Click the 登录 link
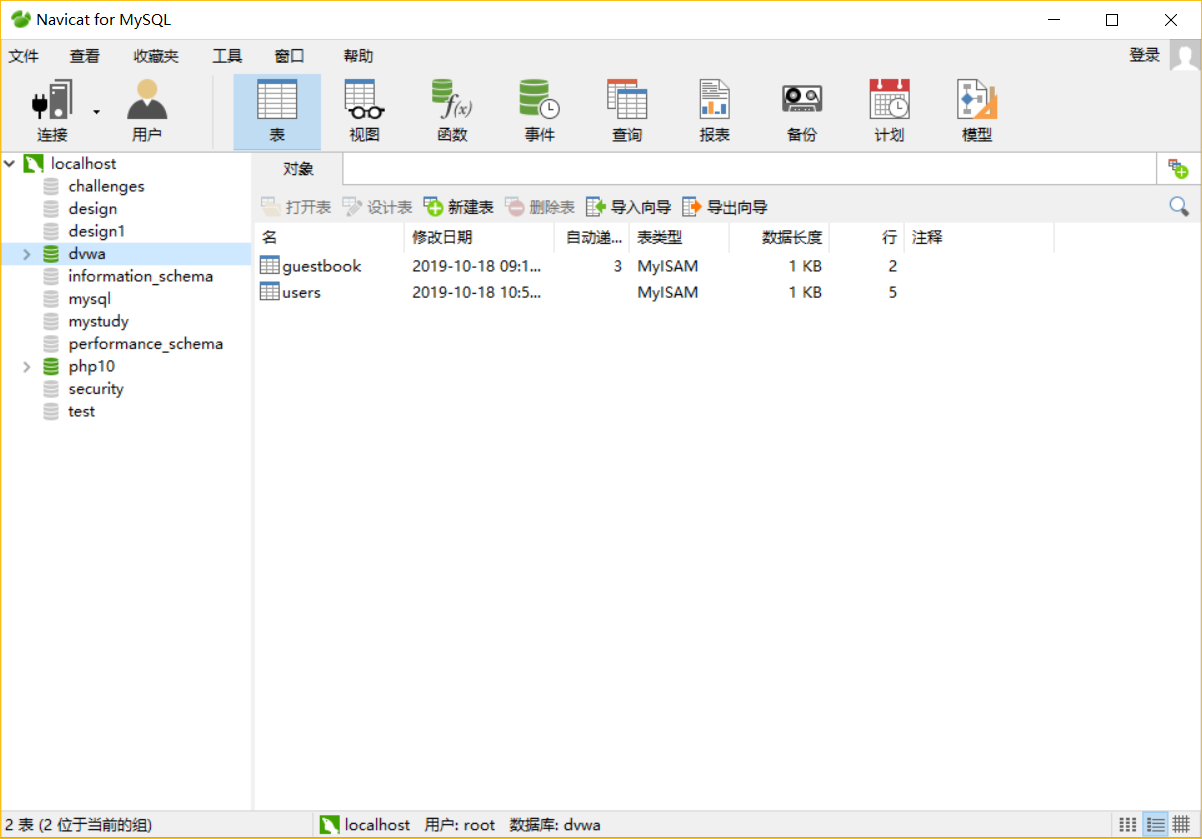Screen dimensions: 1202x839 [x=1144, y=55]
